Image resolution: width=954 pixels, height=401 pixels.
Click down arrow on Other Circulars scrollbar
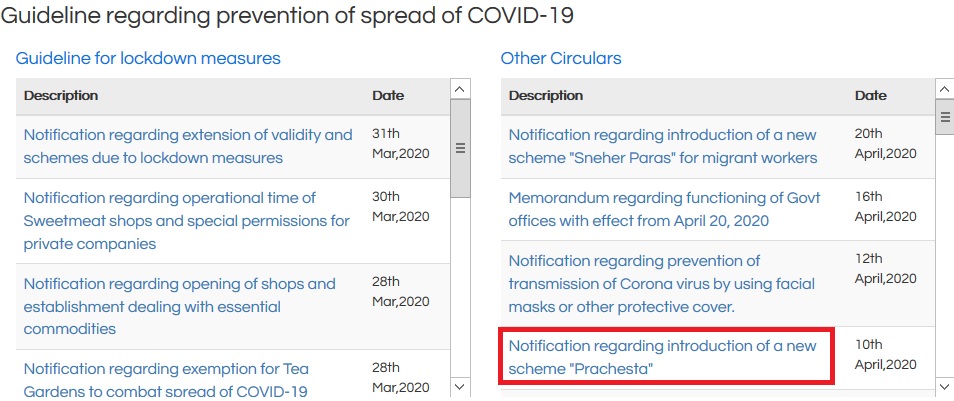[945, 385]
